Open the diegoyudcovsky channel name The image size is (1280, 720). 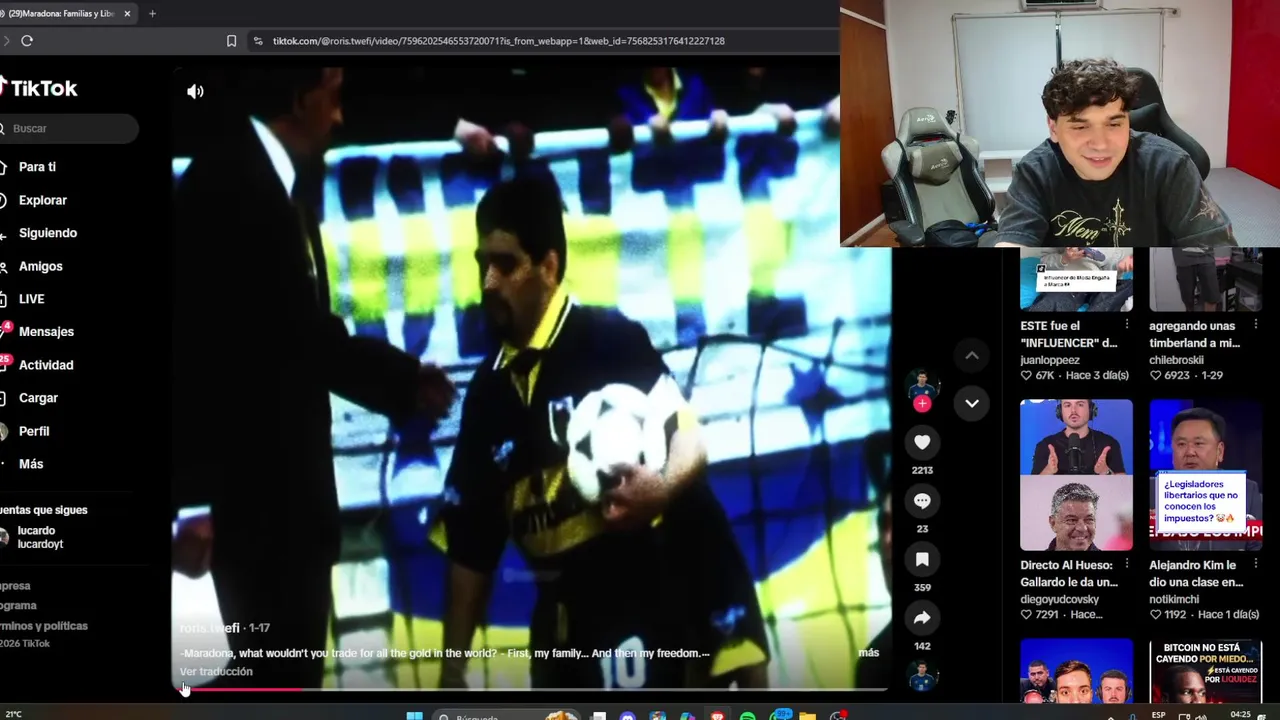click(x=1060, y=599)
